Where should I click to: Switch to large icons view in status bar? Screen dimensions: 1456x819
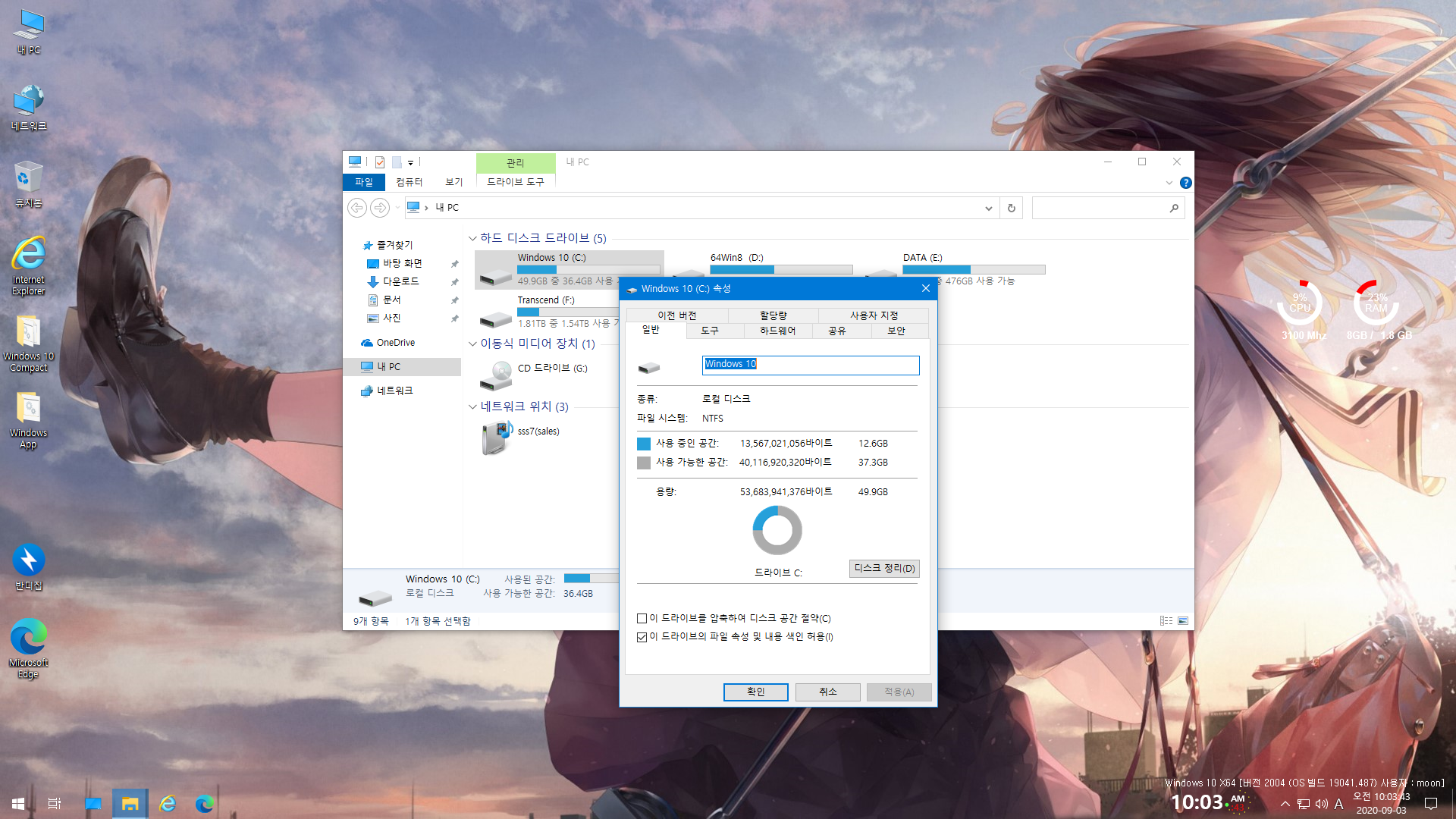tap(1183, 621)
